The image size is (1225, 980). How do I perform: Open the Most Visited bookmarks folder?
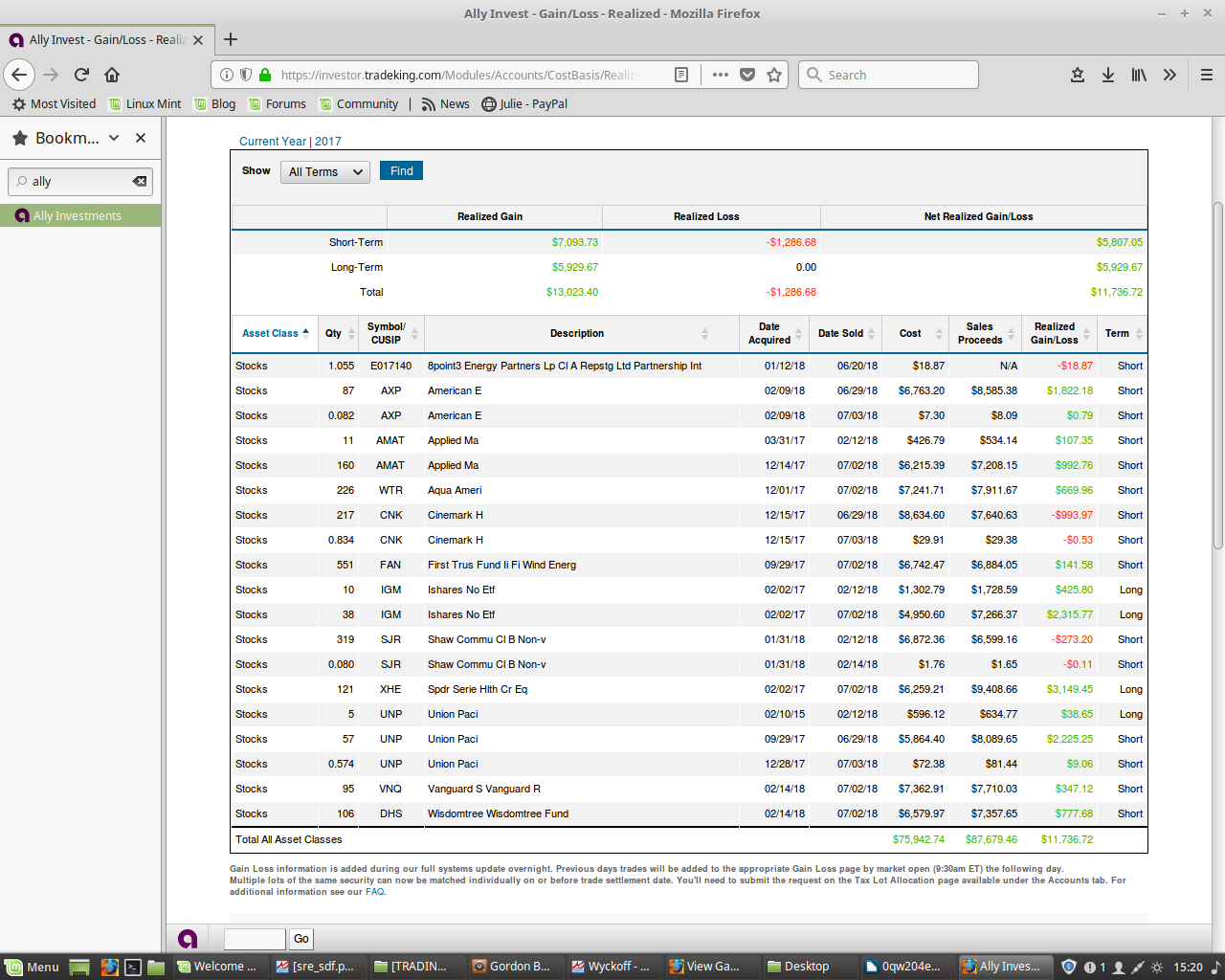(x=55, y=103)
